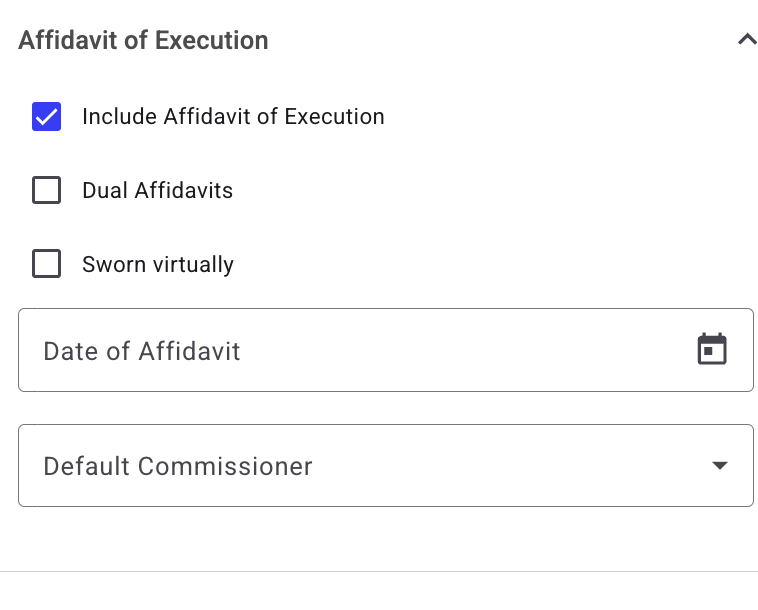758x610 pixels.
Task: Click the Default Commissioner dropdown arrow
Action: (x=720, y=465)
